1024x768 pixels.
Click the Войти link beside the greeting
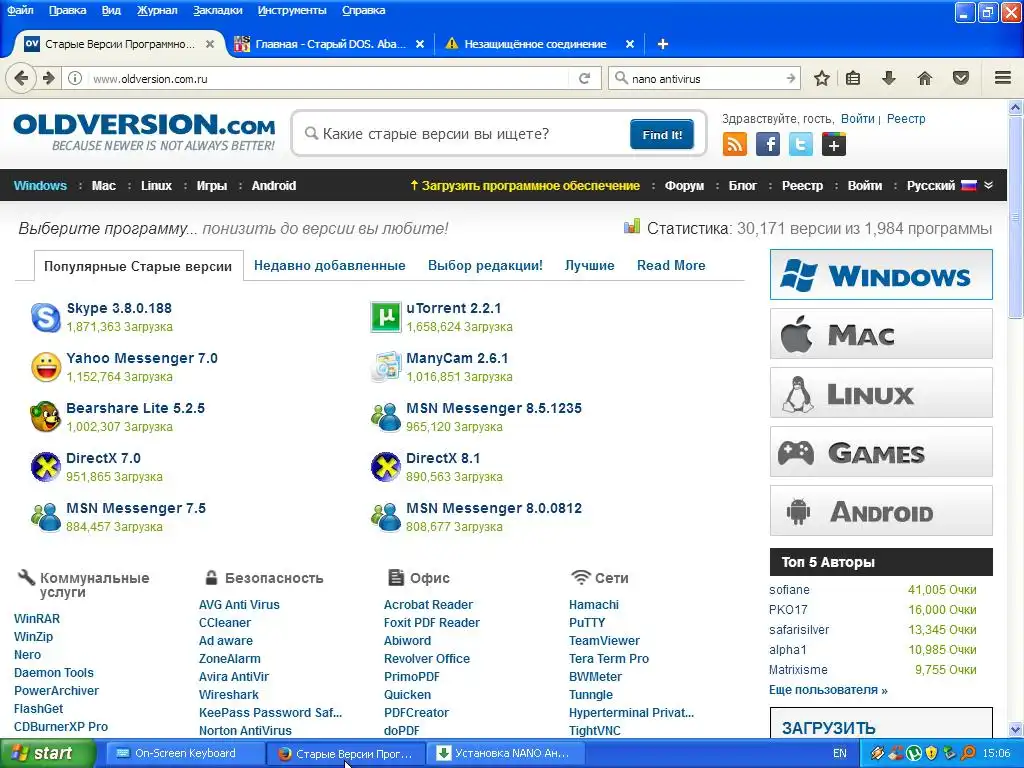click(857, 119)
